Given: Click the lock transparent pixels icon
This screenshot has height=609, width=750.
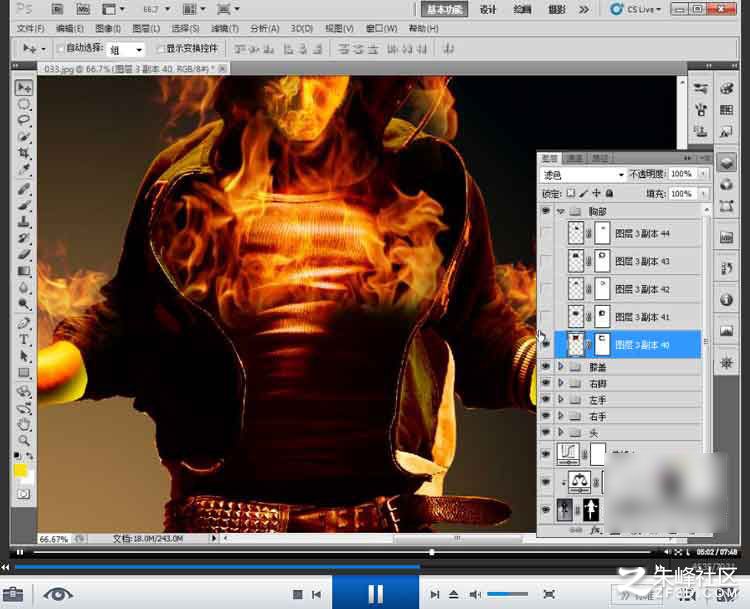Looking at the screenshot, I should [x=571, y=193].
